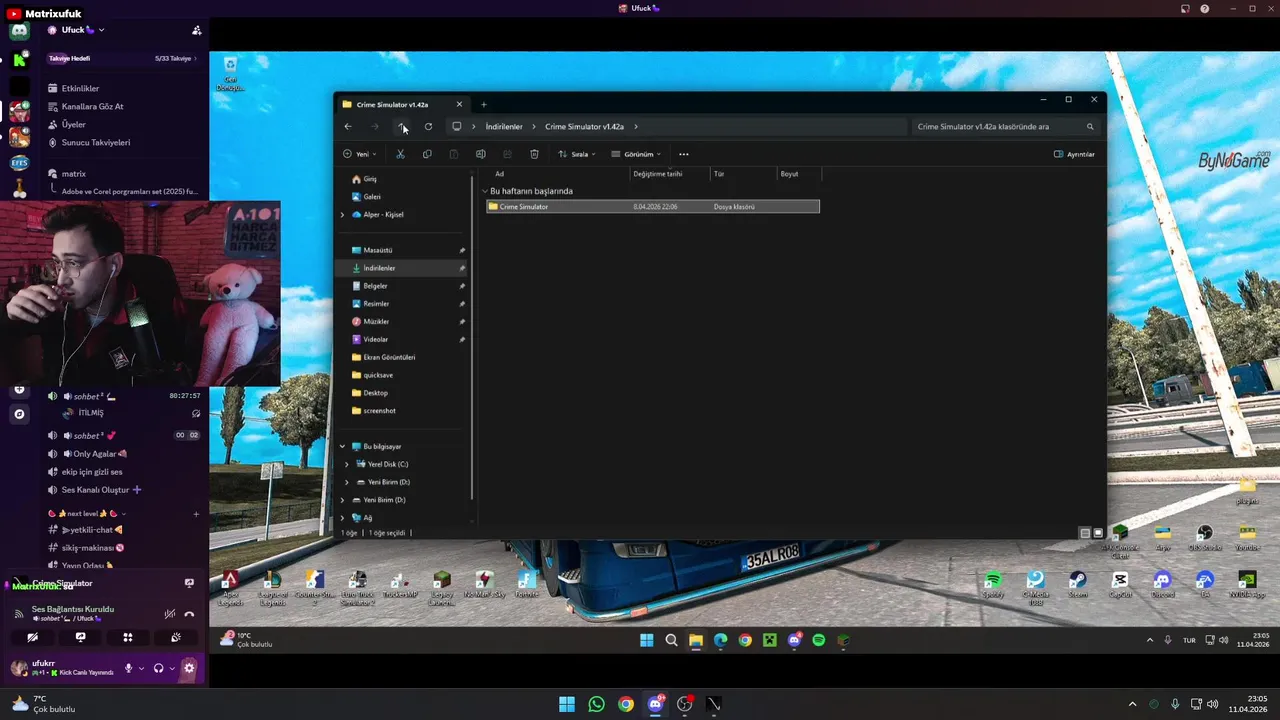Refresh the Crime Simulator v1.42a folder
Viewport: 1280px width, 720px height.
(x=428, y=126)
